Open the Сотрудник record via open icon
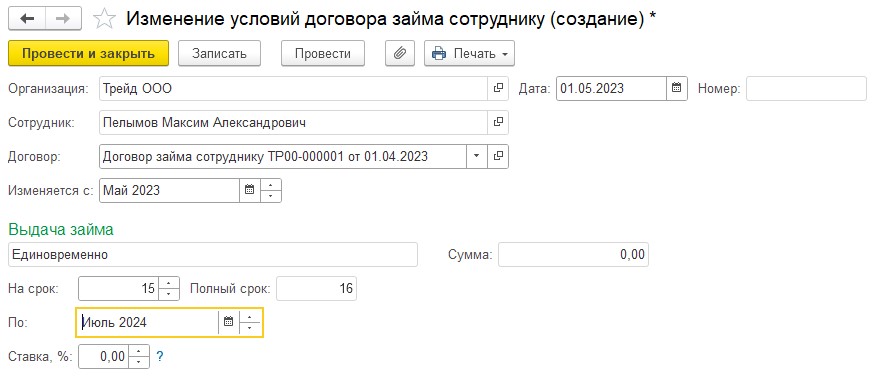 pyautogui.click(x=498, y=122)
